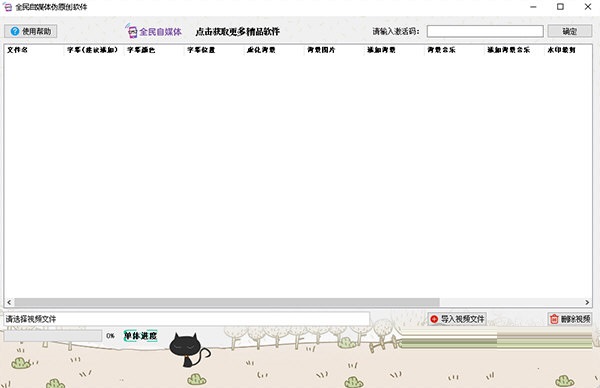Focus the activation code input field
This screenshot has width=600, height=388.
click(485, 31)
